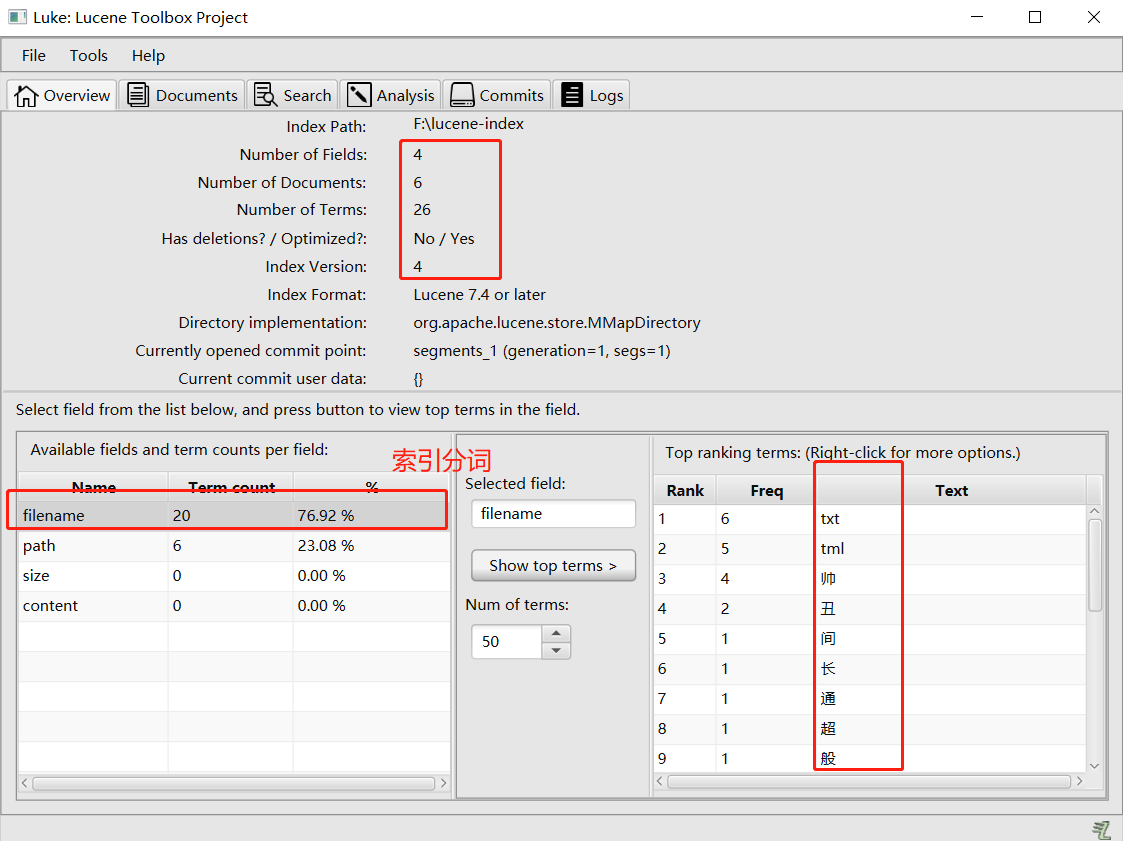
Task: Click the Freq column header
Action: 766,490
